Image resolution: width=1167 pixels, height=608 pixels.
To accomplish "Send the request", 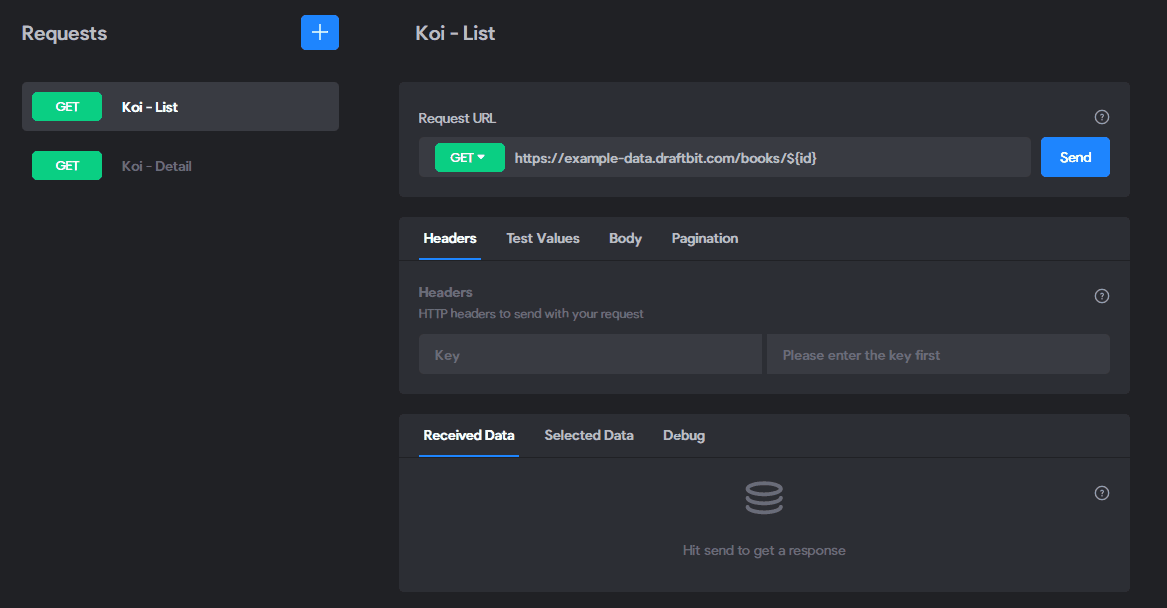I will coord(1075,157).
